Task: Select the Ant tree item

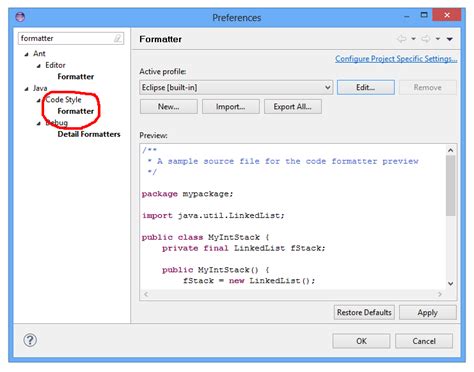Action: click(x=39, y=53)
